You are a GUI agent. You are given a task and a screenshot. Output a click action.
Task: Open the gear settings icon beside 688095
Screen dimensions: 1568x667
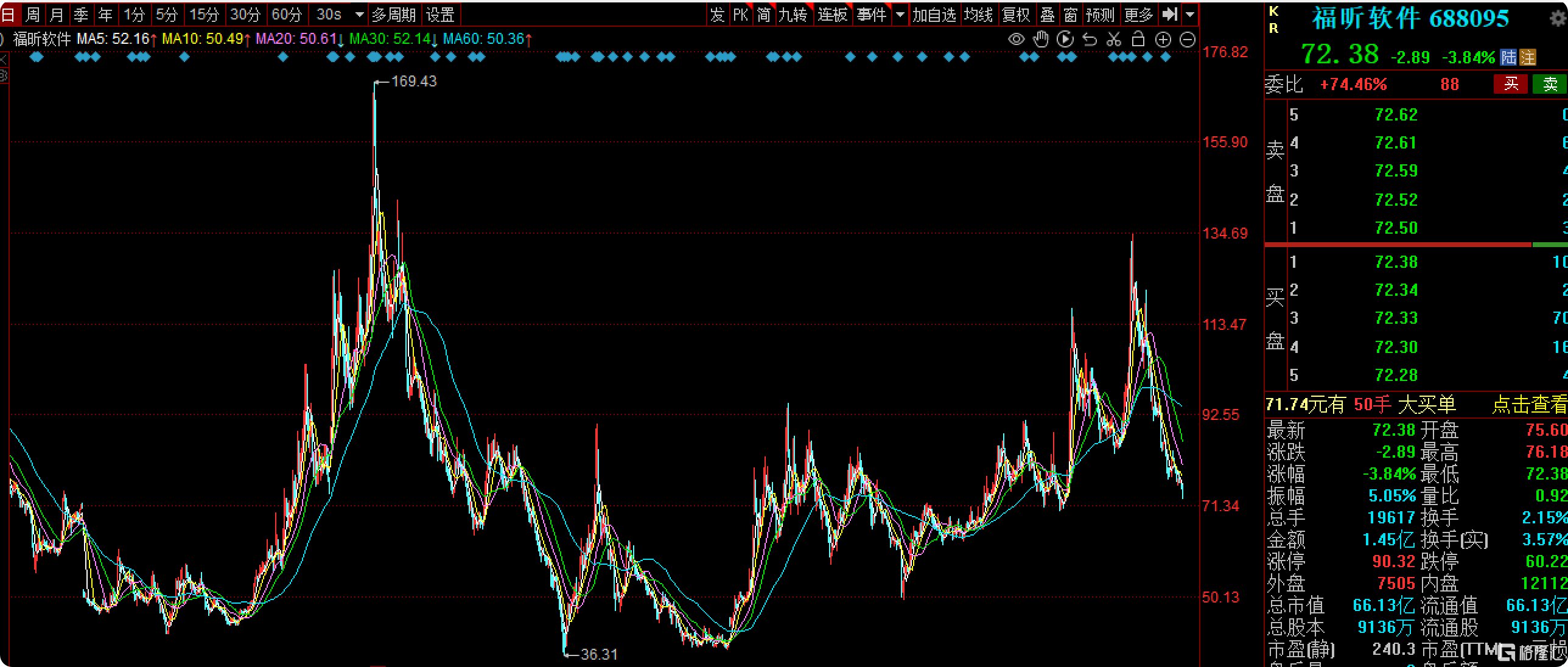1558,18
